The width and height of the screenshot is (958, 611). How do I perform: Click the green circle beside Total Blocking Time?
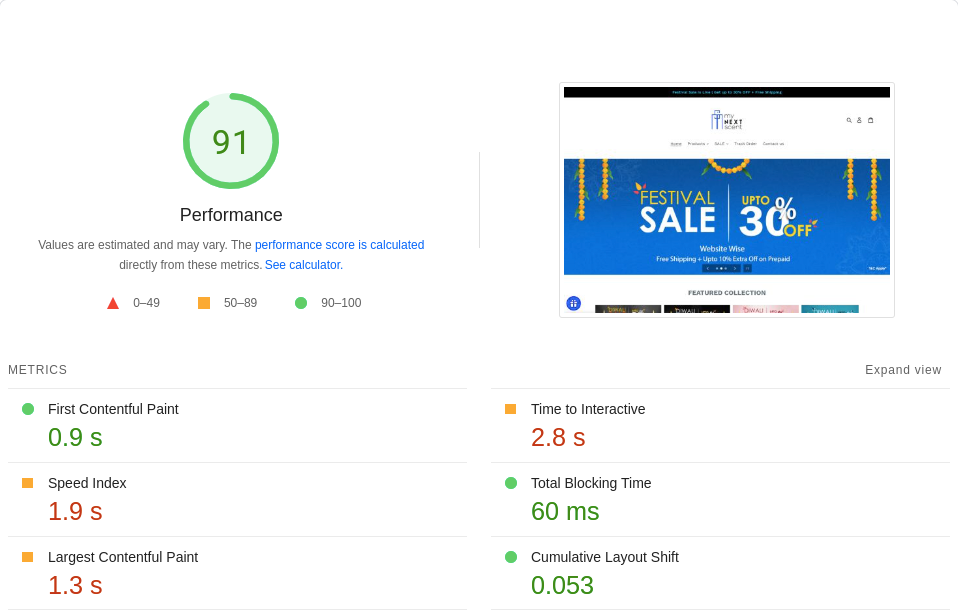coord(511,483)
